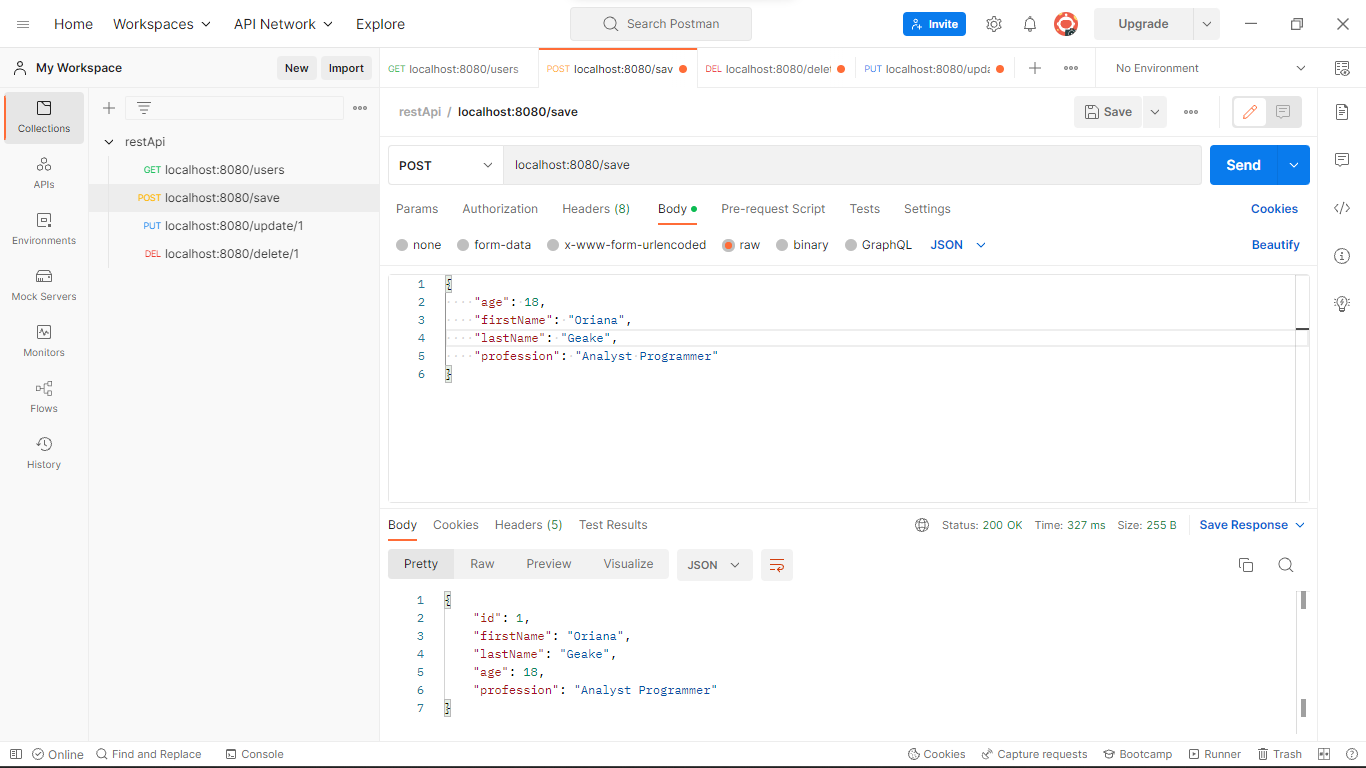The height and width of the screenshot is (768, 1366).
Task: Toggle sidebar visibility icon in status bar
Action: (x=16, y=754)
